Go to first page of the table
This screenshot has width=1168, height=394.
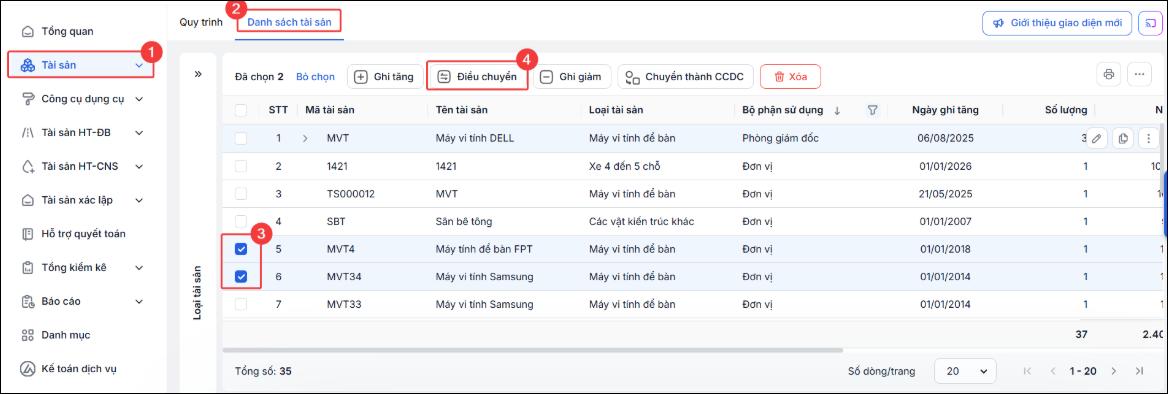pyautogui.click(x=1028, y=371)
